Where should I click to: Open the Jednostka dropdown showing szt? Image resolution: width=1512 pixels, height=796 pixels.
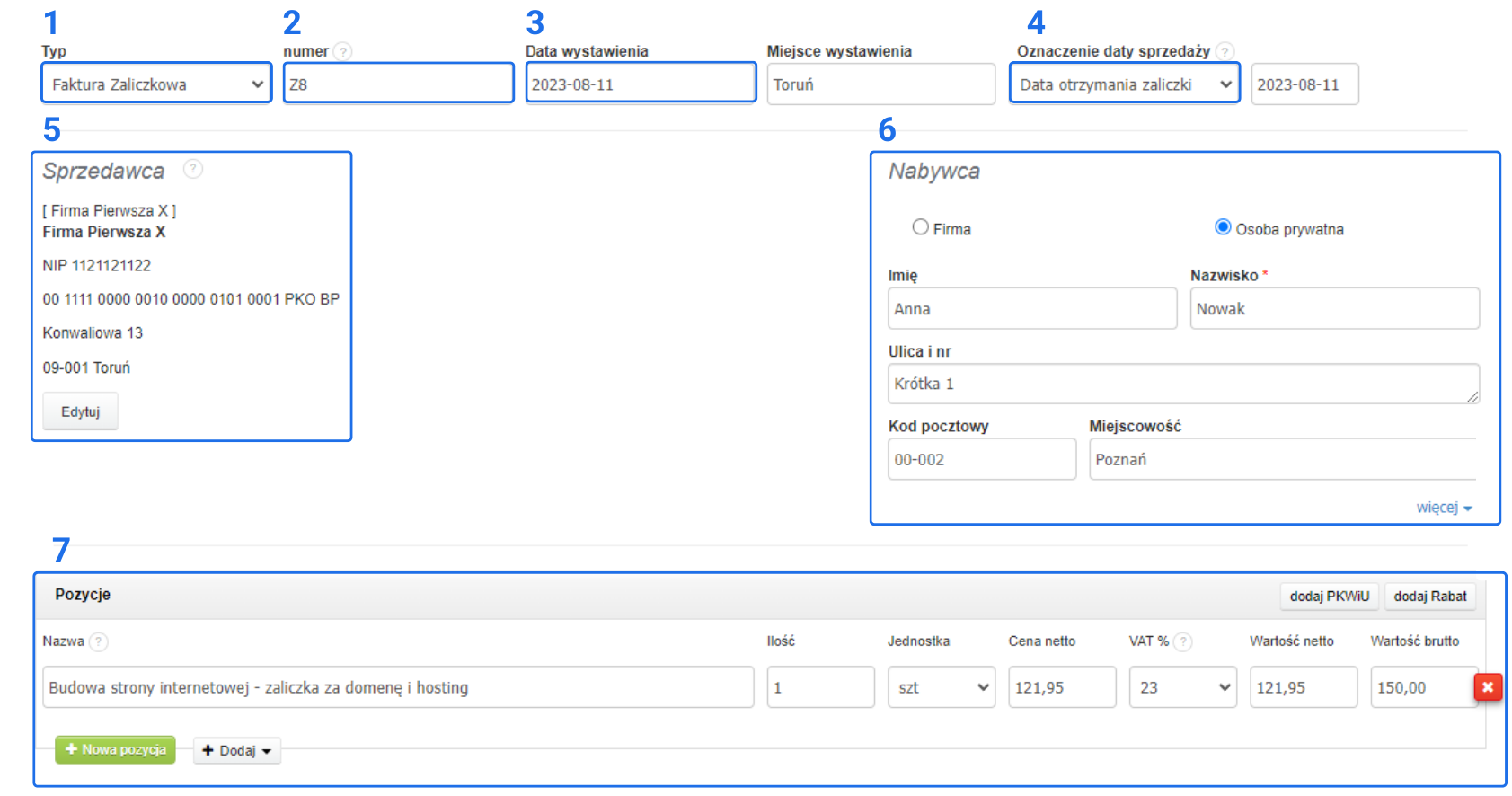click(941, 687)
